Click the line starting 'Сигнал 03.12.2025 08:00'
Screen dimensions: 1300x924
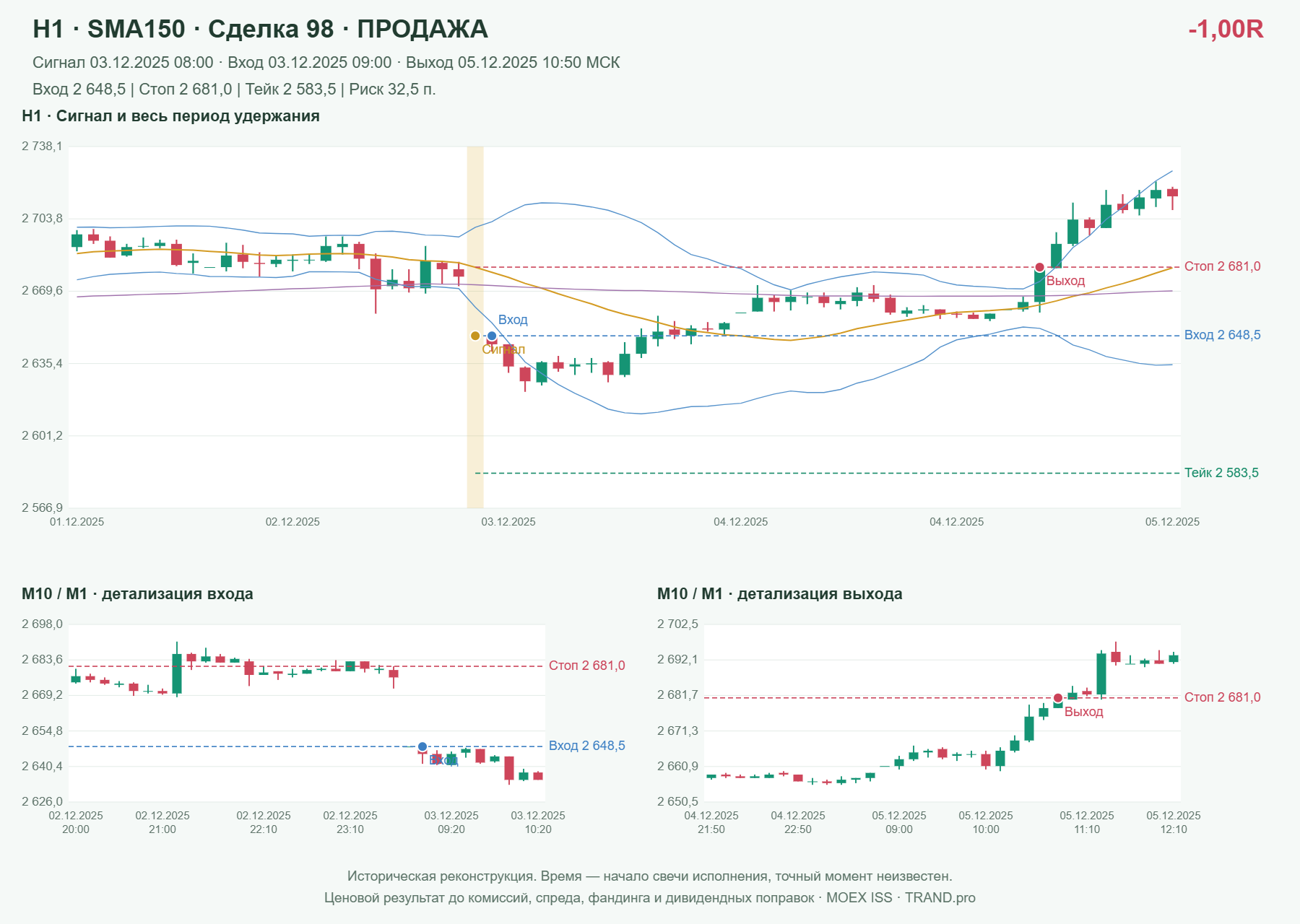click(x=326, y=63)
